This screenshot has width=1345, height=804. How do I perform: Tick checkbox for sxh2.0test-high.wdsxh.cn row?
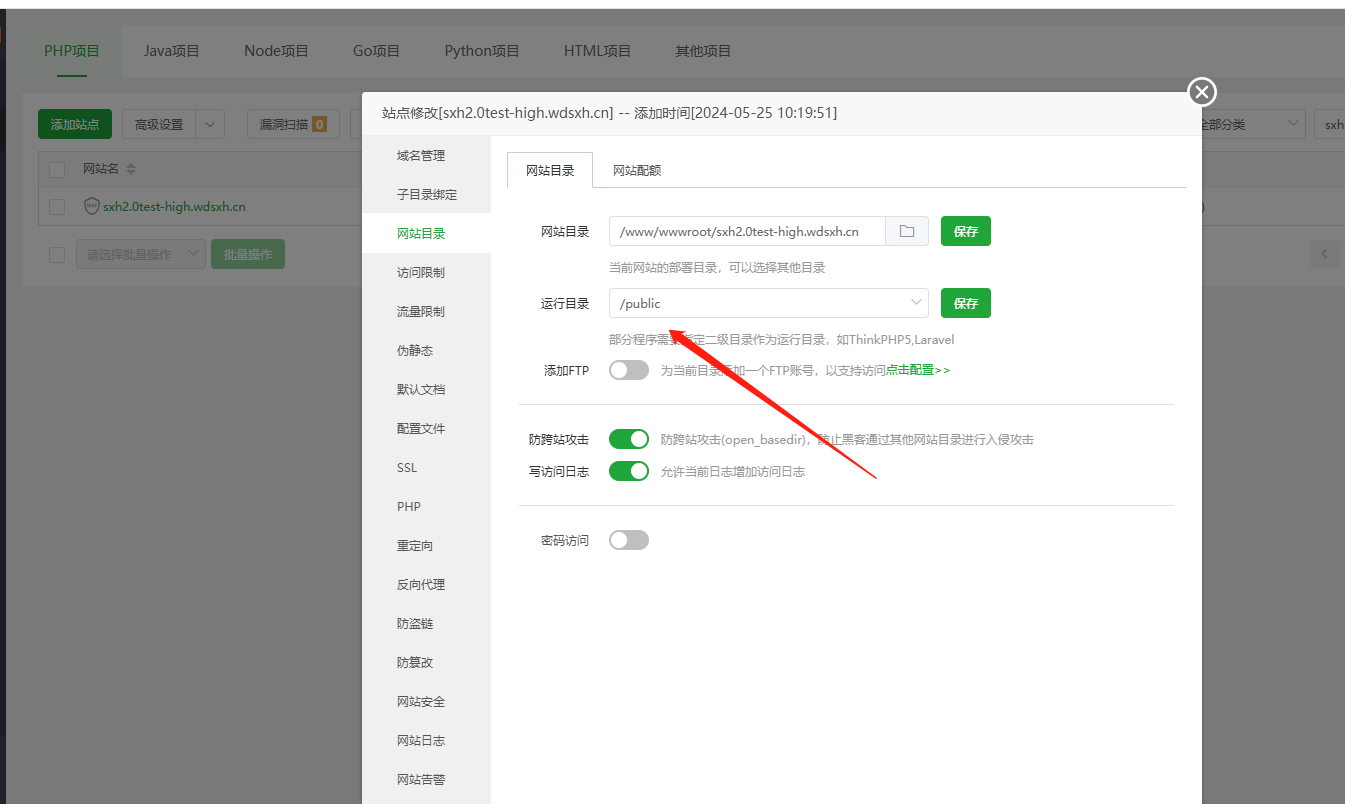click(x=57, y=207)
